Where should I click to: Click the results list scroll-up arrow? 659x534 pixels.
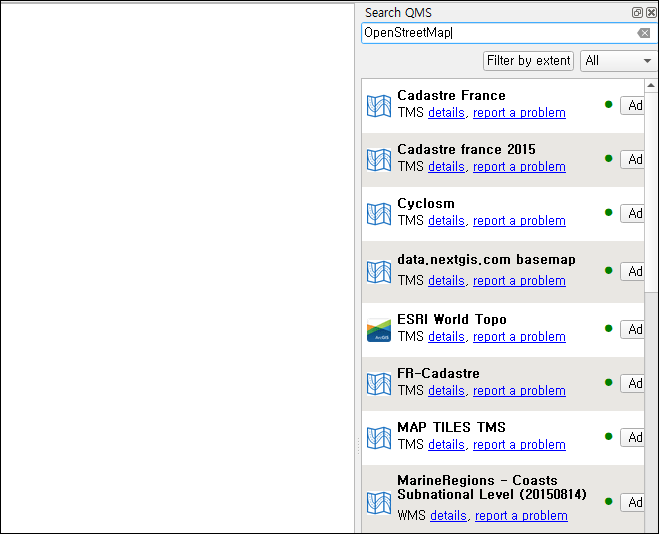pyautogui.click(x=651, y=86)
